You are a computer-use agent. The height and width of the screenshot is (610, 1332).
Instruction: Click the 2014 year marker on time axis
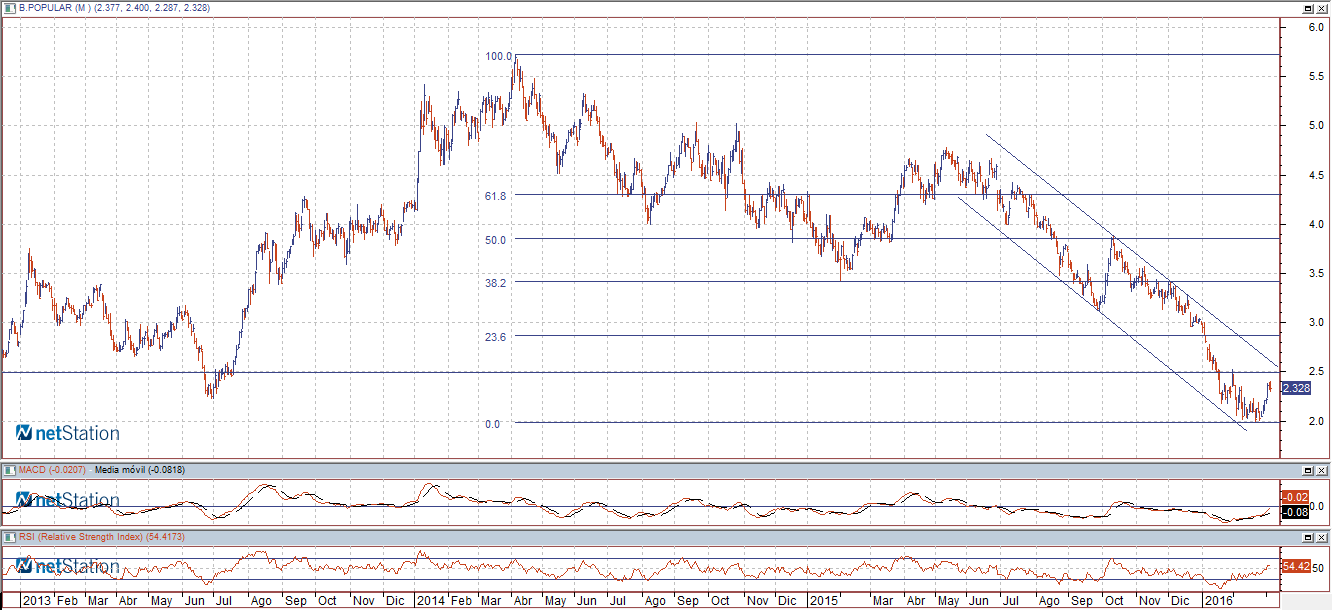(x=430, y=601)
